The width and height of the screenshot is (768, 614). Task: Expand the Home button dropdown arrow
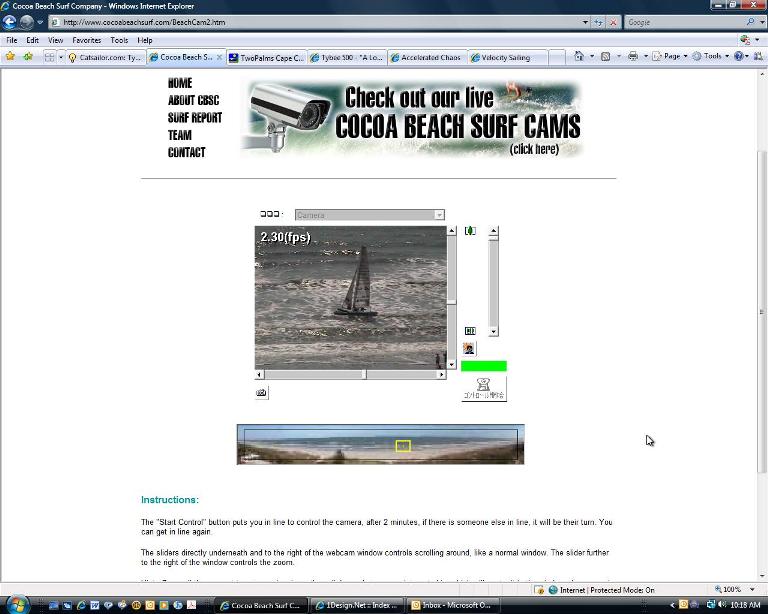click(592, 56)
